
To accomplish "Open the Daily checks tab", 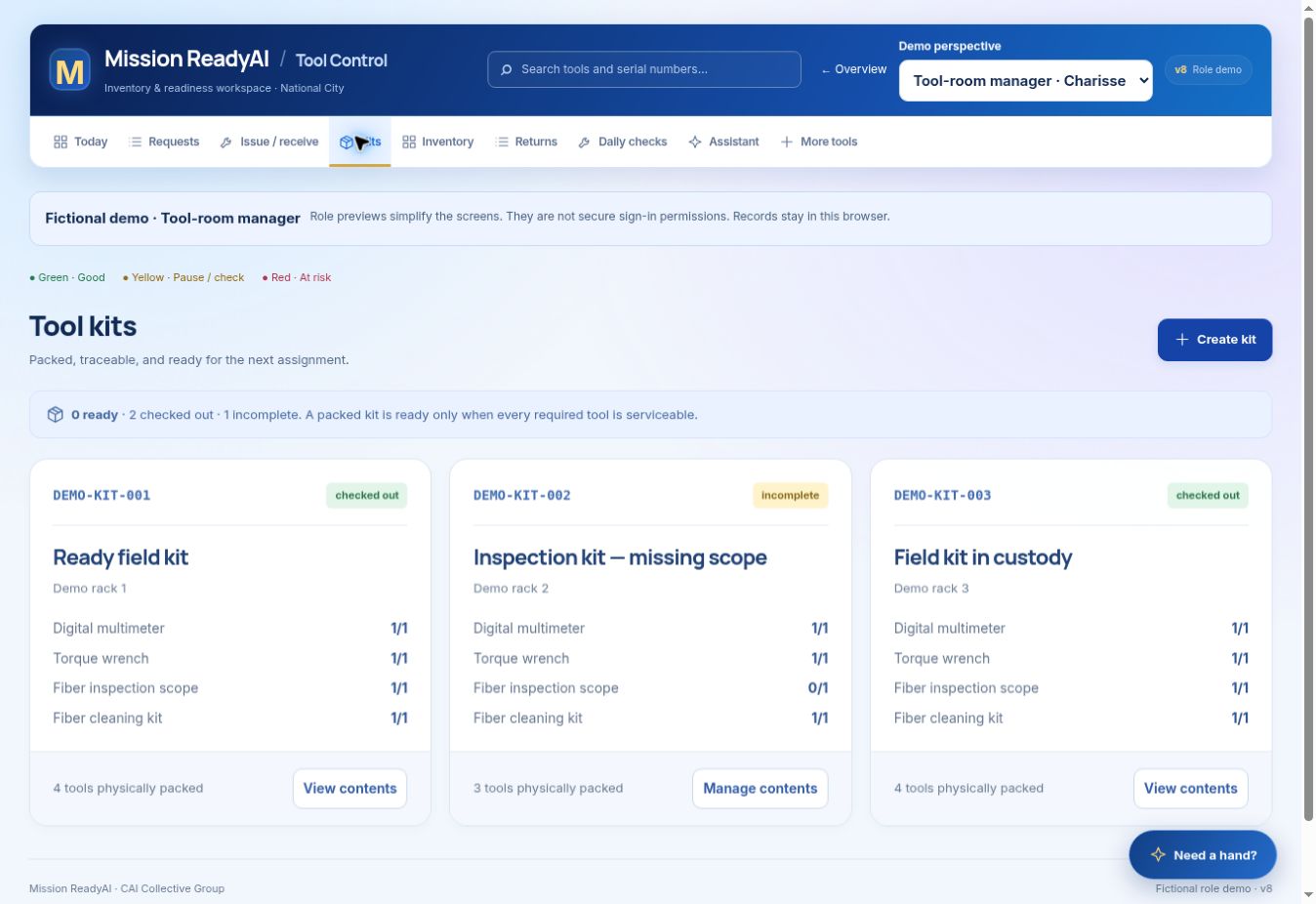I will point(623,142).
